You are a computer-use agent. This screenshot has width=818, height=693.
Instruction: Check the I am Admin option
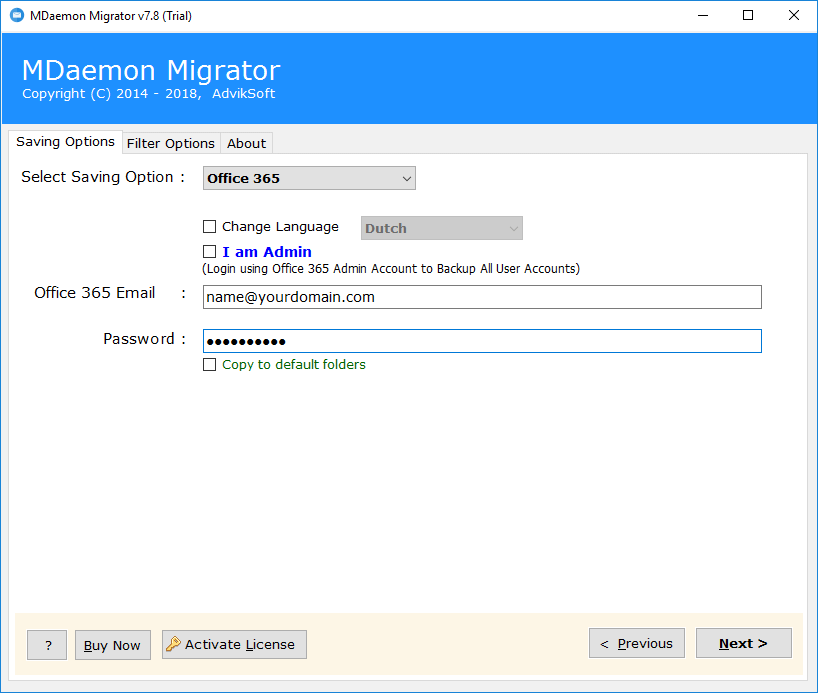click(x=209, y=251)
